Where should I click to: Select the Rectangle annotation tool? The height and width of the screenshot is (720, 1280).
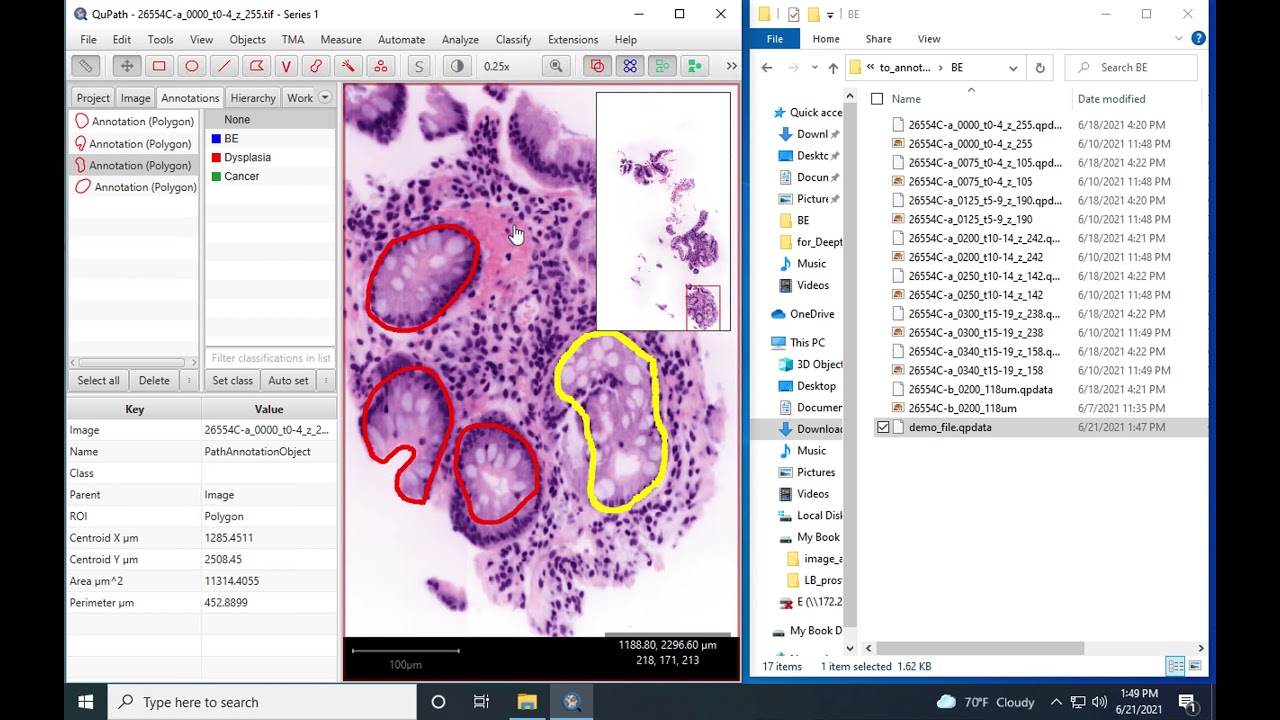(x=159, y=66)
